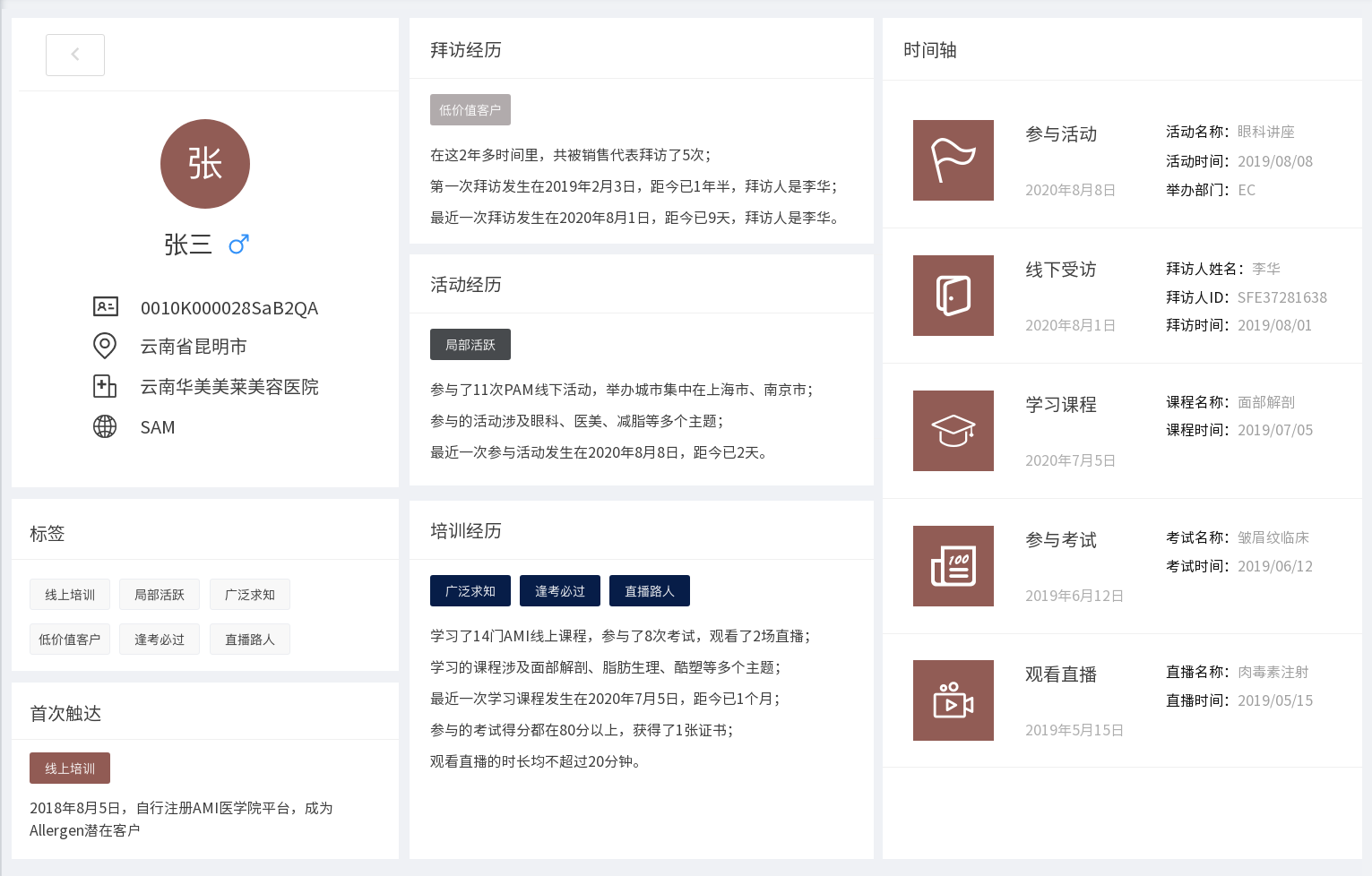Click the hospital building icon
This screenshot has width=1372, height=876.
105,386
